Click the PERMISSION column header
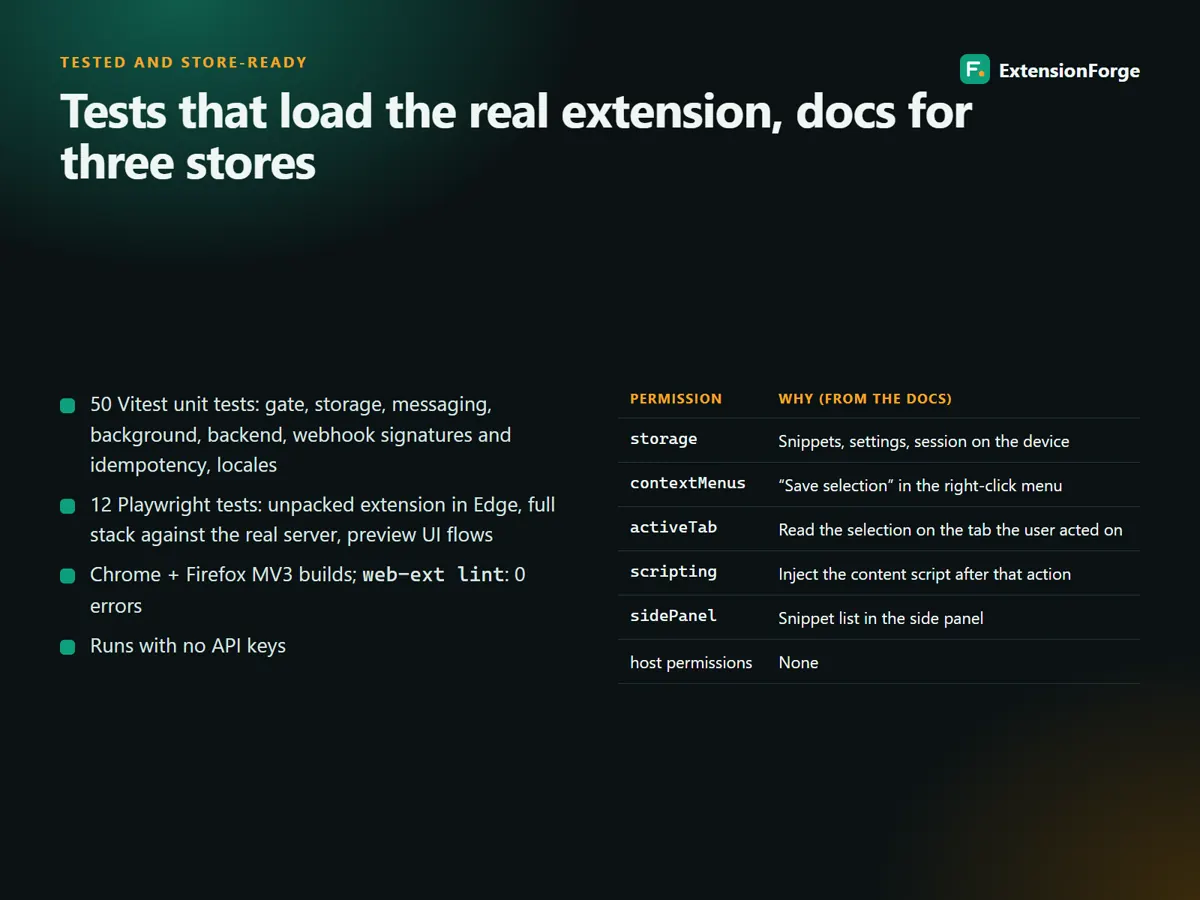1200x900 pixels. coord(676,399)
